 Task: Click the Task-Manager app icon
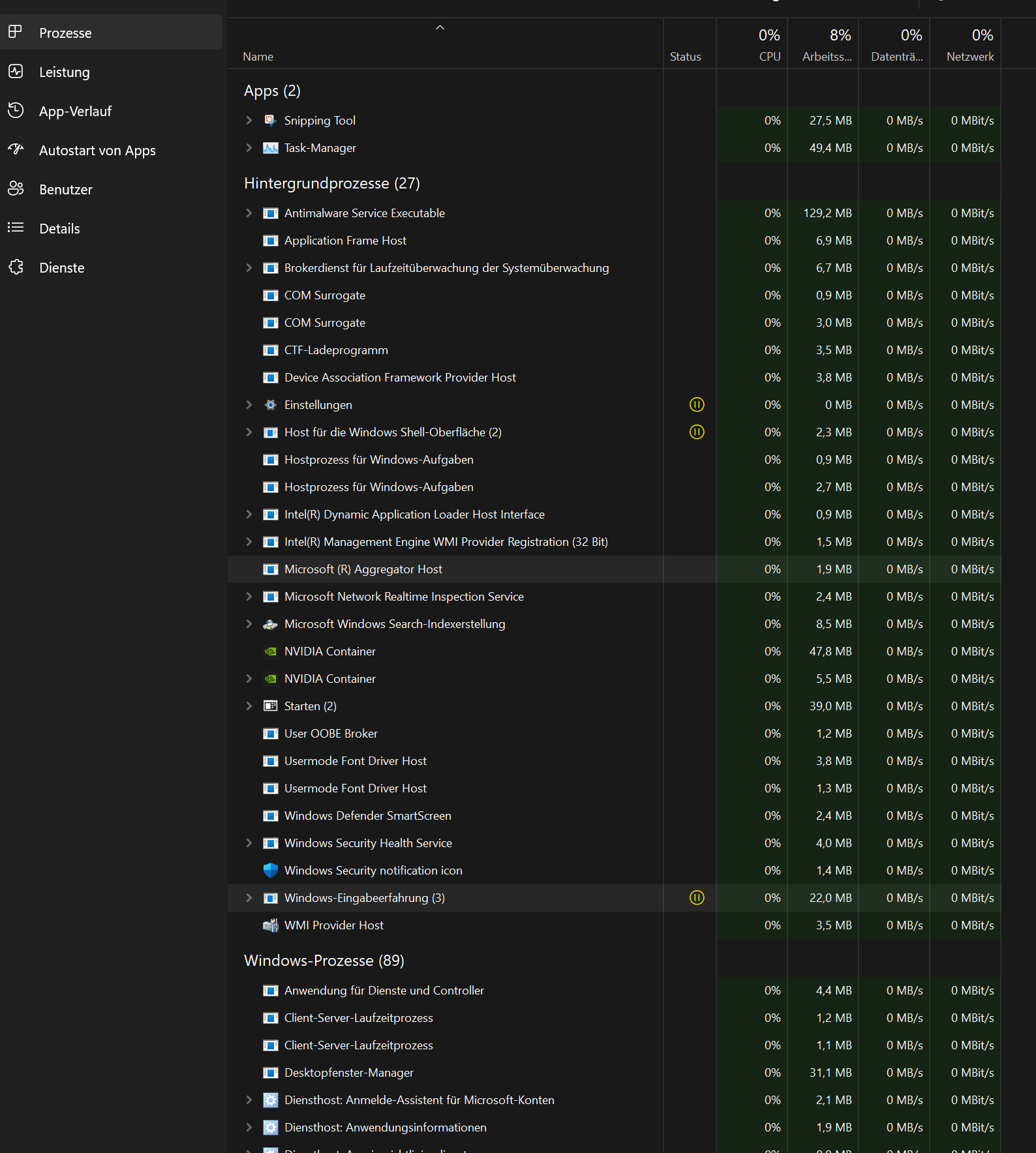pyautogui.click(x=270, y=148)
